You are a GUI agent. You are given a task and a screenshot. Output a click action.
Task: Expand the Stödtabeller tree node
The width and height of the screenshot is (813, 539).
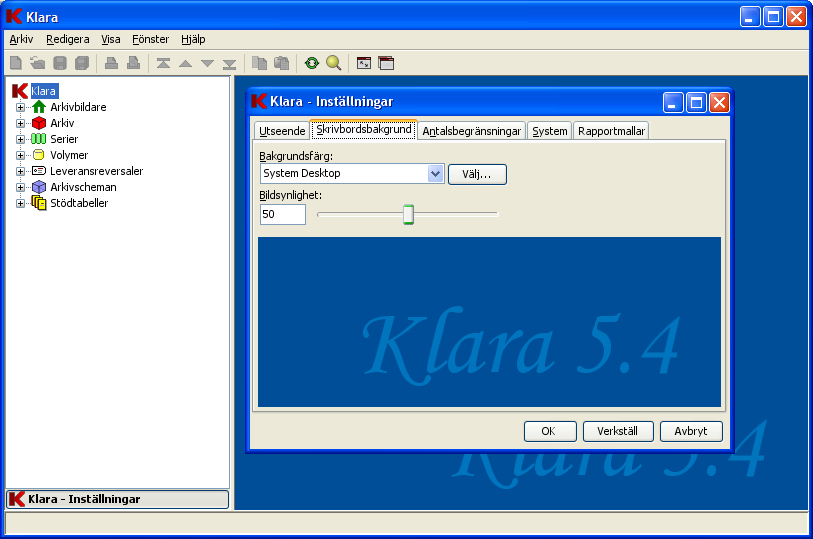[x=20, y=203]
